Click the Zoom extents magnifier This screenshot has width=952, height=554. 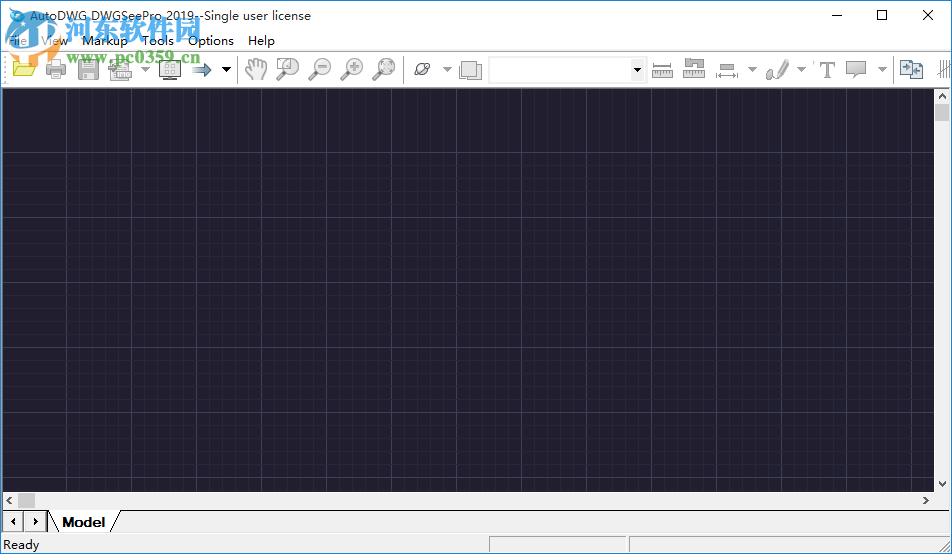click(384, 69)
